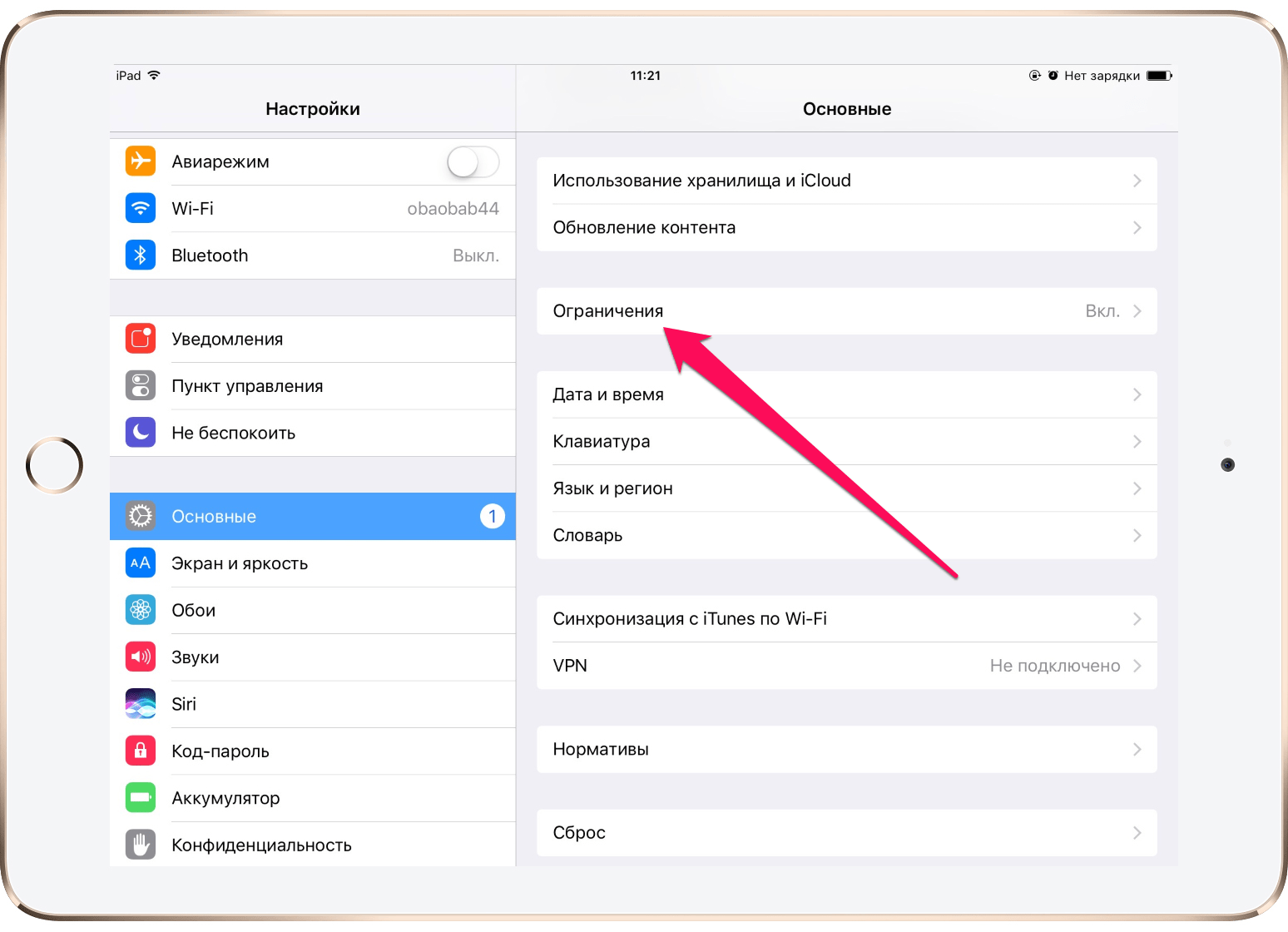Image resolution: width=1288 pixels, height=932 pixels.
Task: Tap chevron next to Ограничения Вкл.
Action: (x=1137, y=311)
